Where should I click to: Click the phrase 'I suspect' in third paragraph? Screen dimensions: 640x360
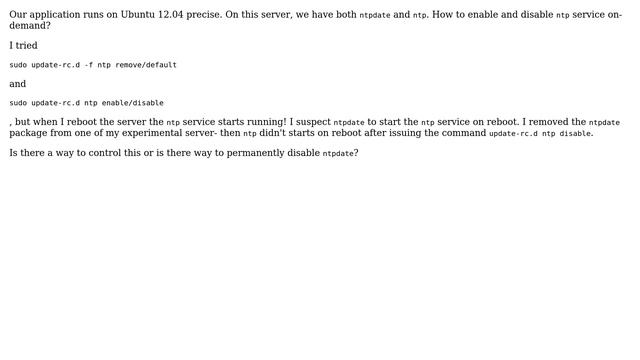(310, 122)
